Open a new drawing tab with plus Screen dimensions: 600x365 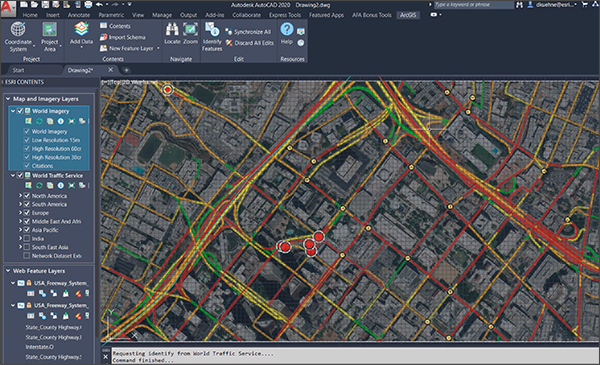(x=126, y=70)
